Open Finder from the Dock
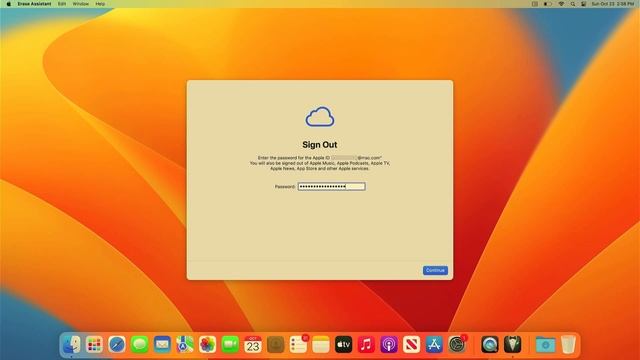The height and width of the screenshot is (360, 640). coord(72,344)
